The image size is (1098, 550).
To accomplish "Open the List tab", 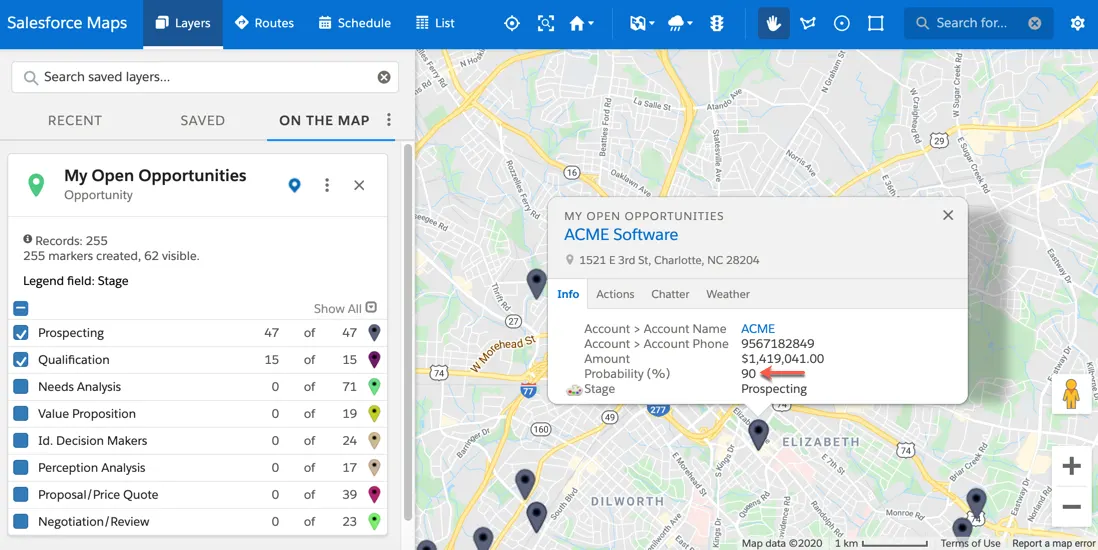I will pyautogui.click(x=435, y=23).
